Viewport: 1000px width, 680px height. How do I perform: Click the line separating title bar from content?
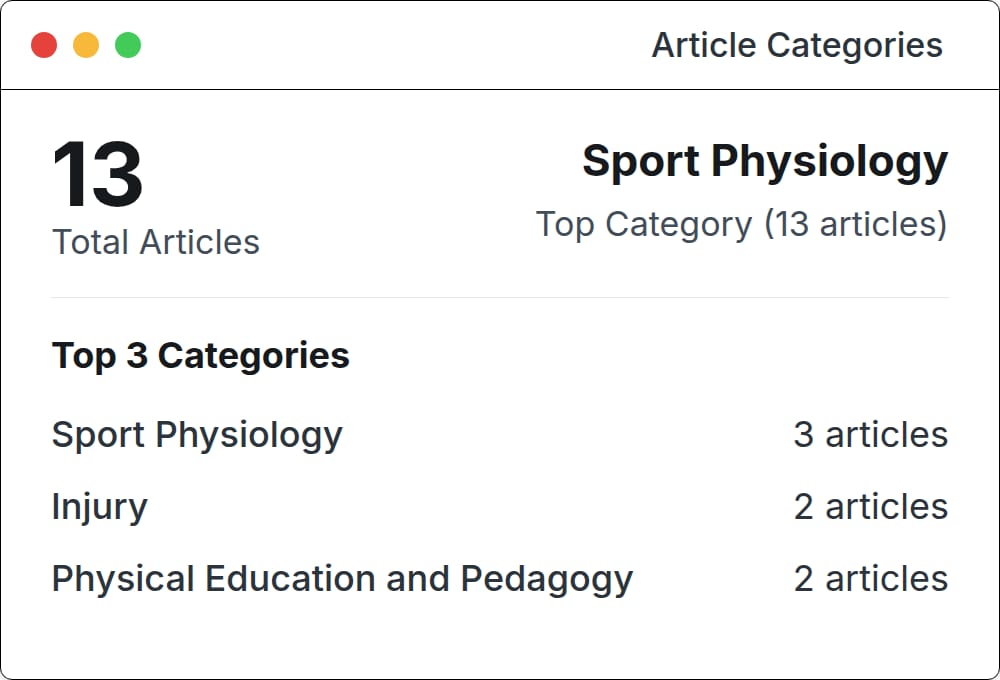500,90
